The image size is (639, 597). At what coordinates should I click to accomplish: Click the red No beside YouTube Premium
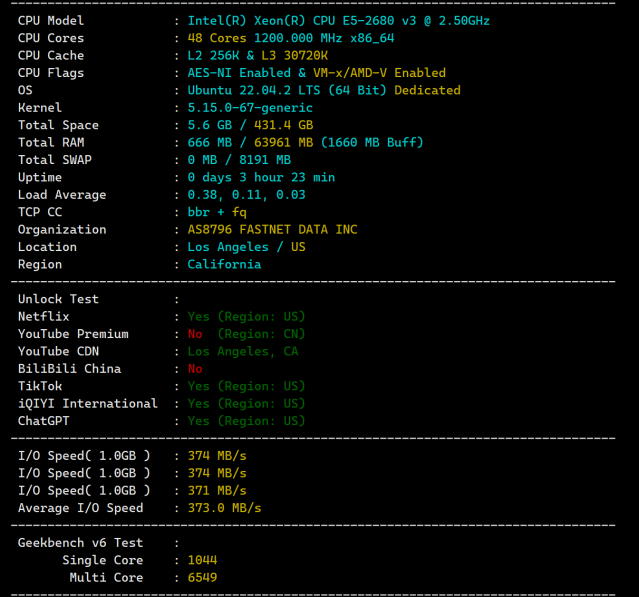pyautogui.click(x=195, y=334)
